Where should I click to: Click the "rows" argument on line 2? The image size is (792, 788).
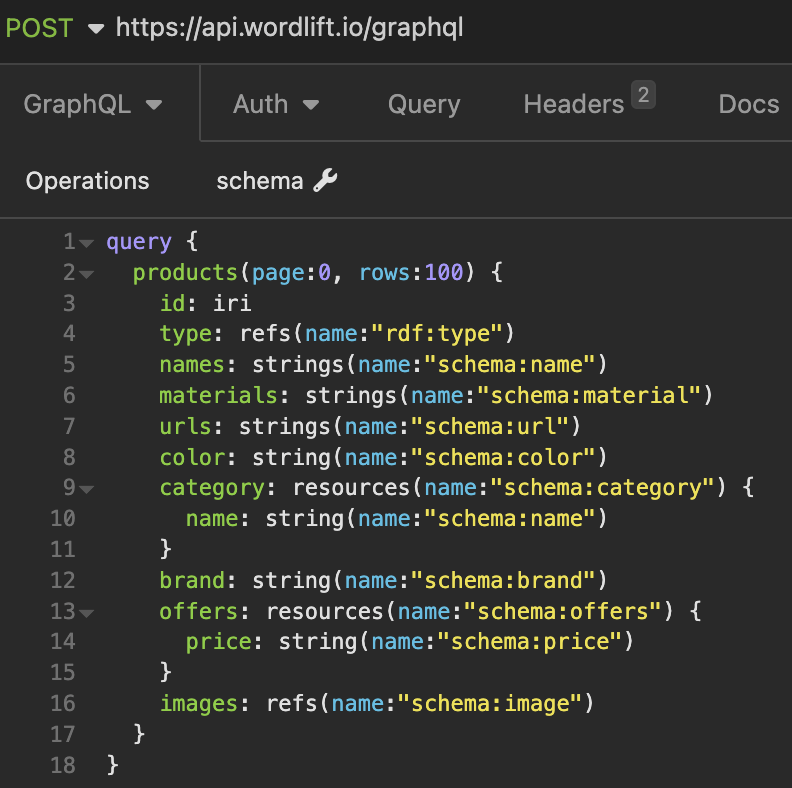pos(384,273)
